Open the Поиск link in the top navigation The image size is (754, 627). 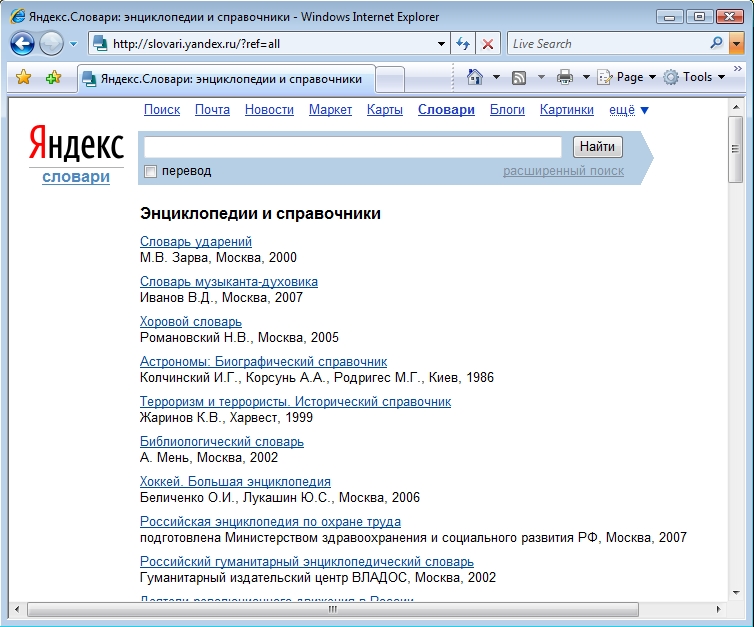(162, 110)
